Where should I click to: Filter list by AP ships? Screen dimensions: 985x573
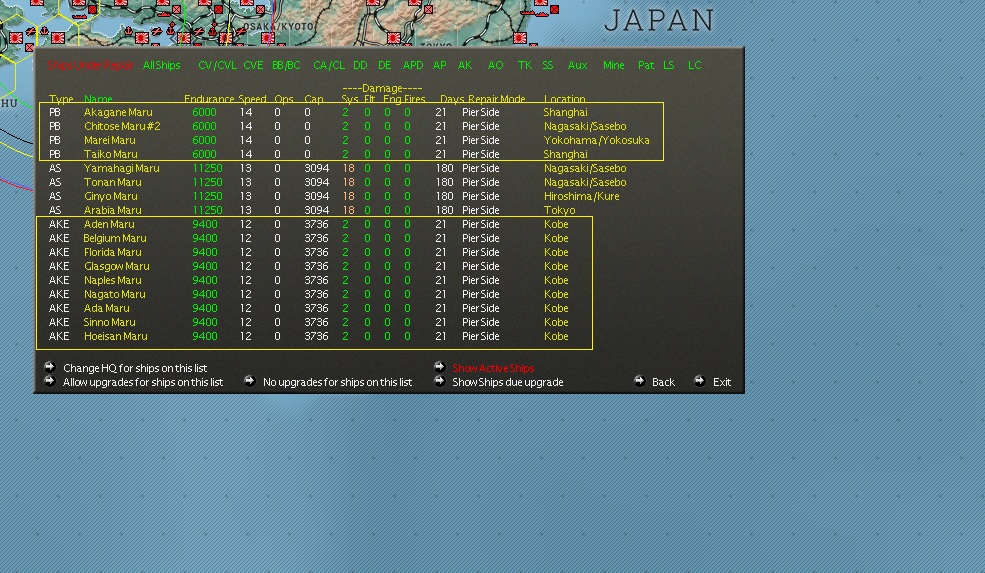440,65
